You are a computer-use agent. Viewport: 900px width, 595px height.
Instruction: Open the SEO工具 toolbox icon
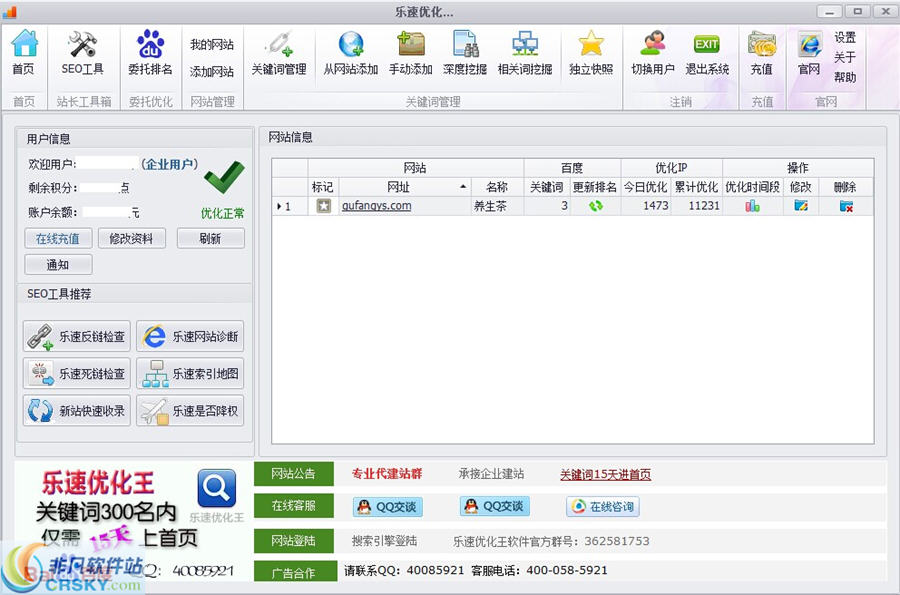point(83,44)
